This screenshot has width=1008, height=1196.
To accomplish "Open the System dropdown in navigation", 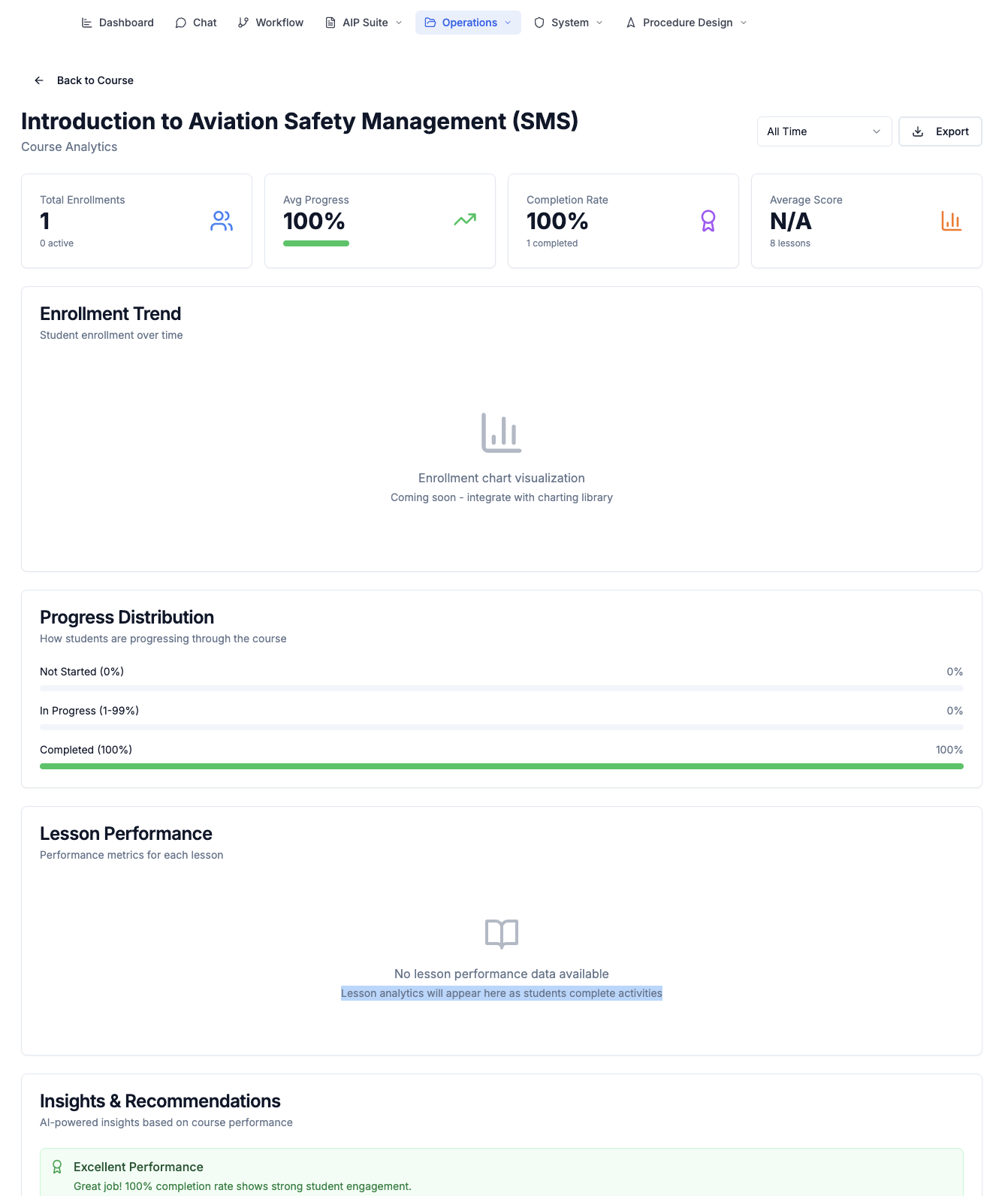I will coord(569,23).
